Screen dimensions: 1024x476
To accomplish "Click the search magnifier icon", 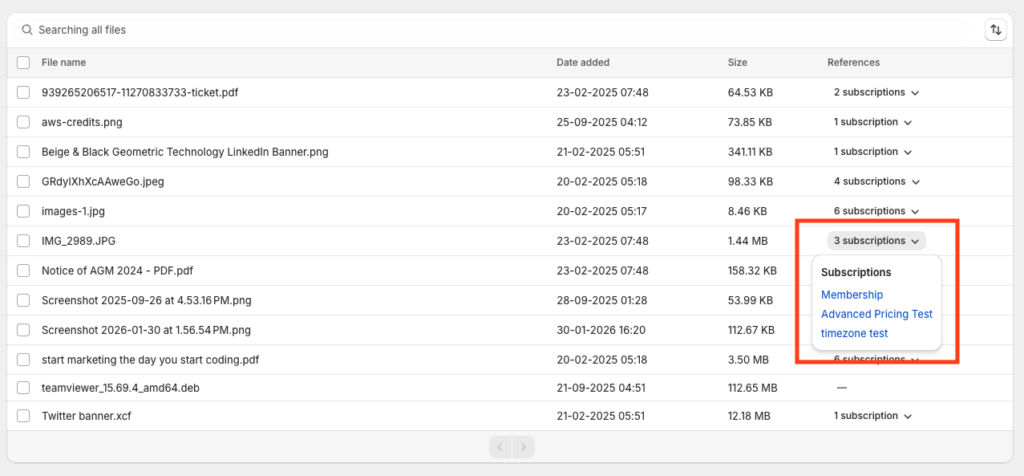I will pyautogui.click(x=27, y=30).
